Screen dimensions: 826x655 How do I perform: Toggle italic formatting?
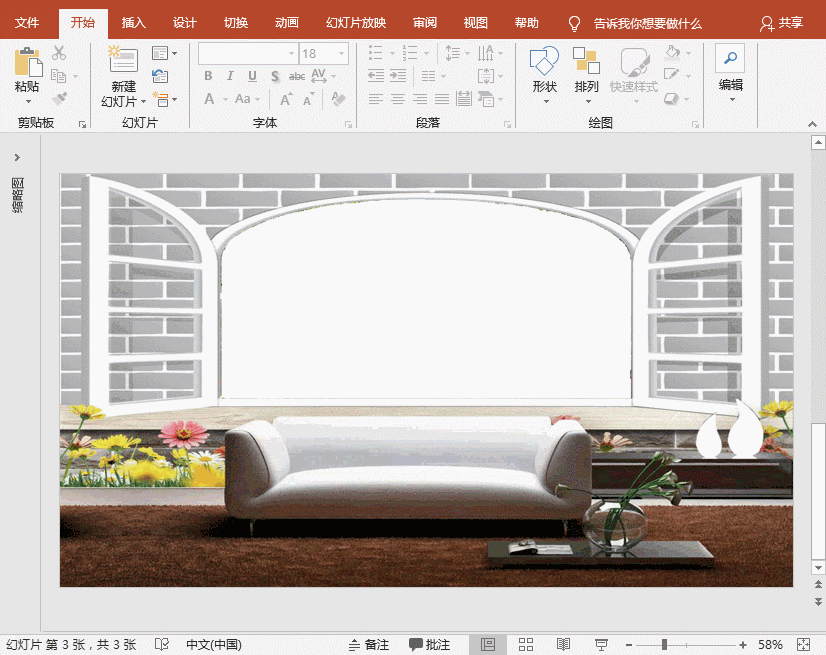coord(230,76)
